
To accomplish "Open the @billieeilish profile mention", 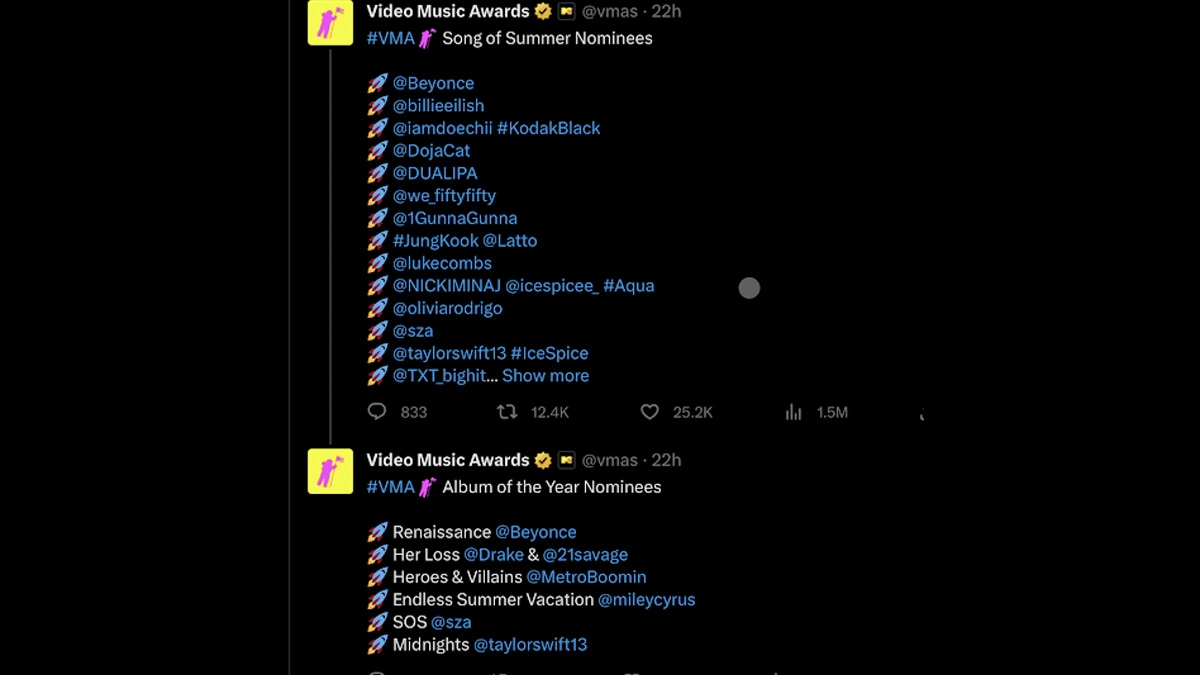I will (438, 106).
